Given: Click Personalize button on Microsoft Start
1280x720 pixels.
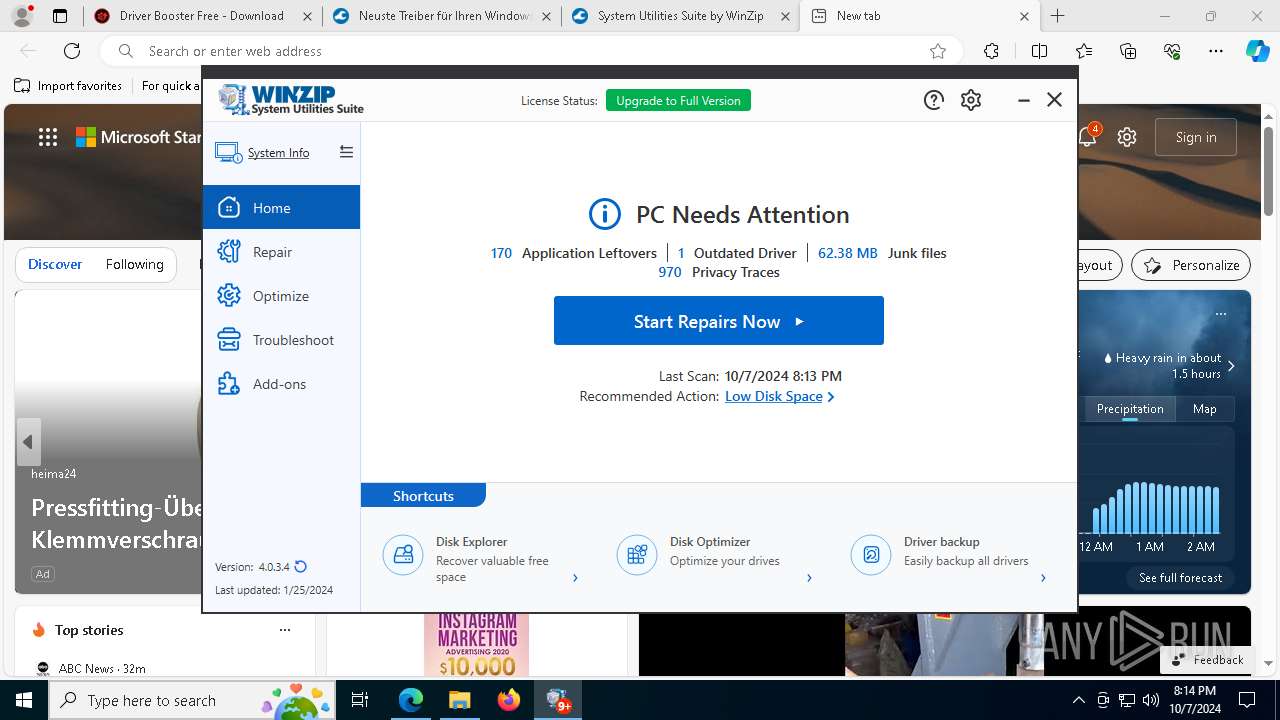Looking at the screenshot, I should tap(1191, 265).
